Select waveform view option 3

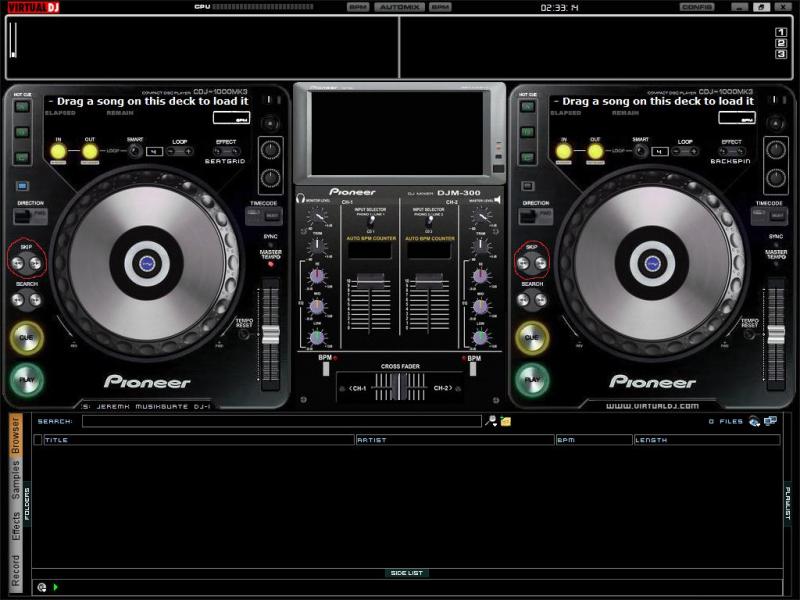click(x=781, y=54)
